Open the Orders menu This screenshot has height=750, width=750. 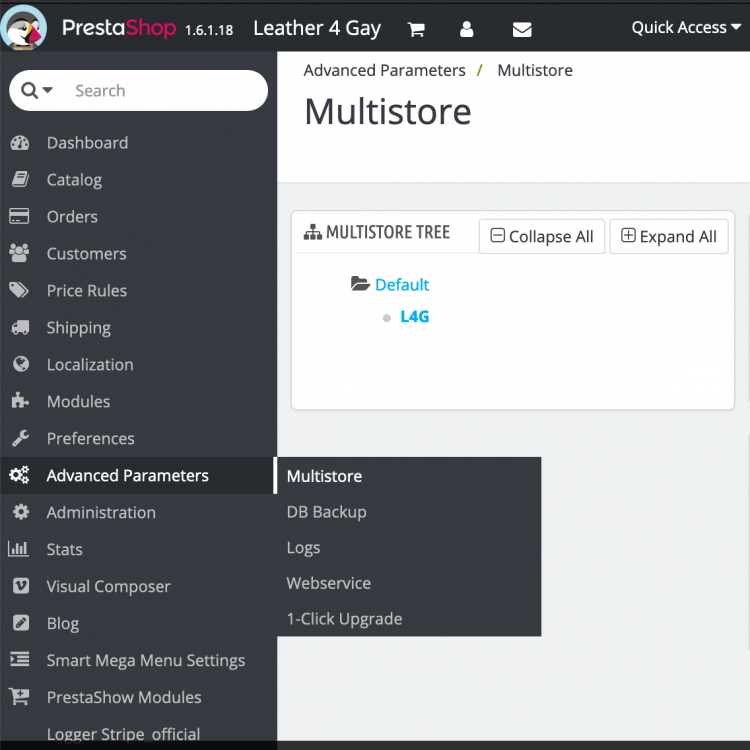click(72, 217)
